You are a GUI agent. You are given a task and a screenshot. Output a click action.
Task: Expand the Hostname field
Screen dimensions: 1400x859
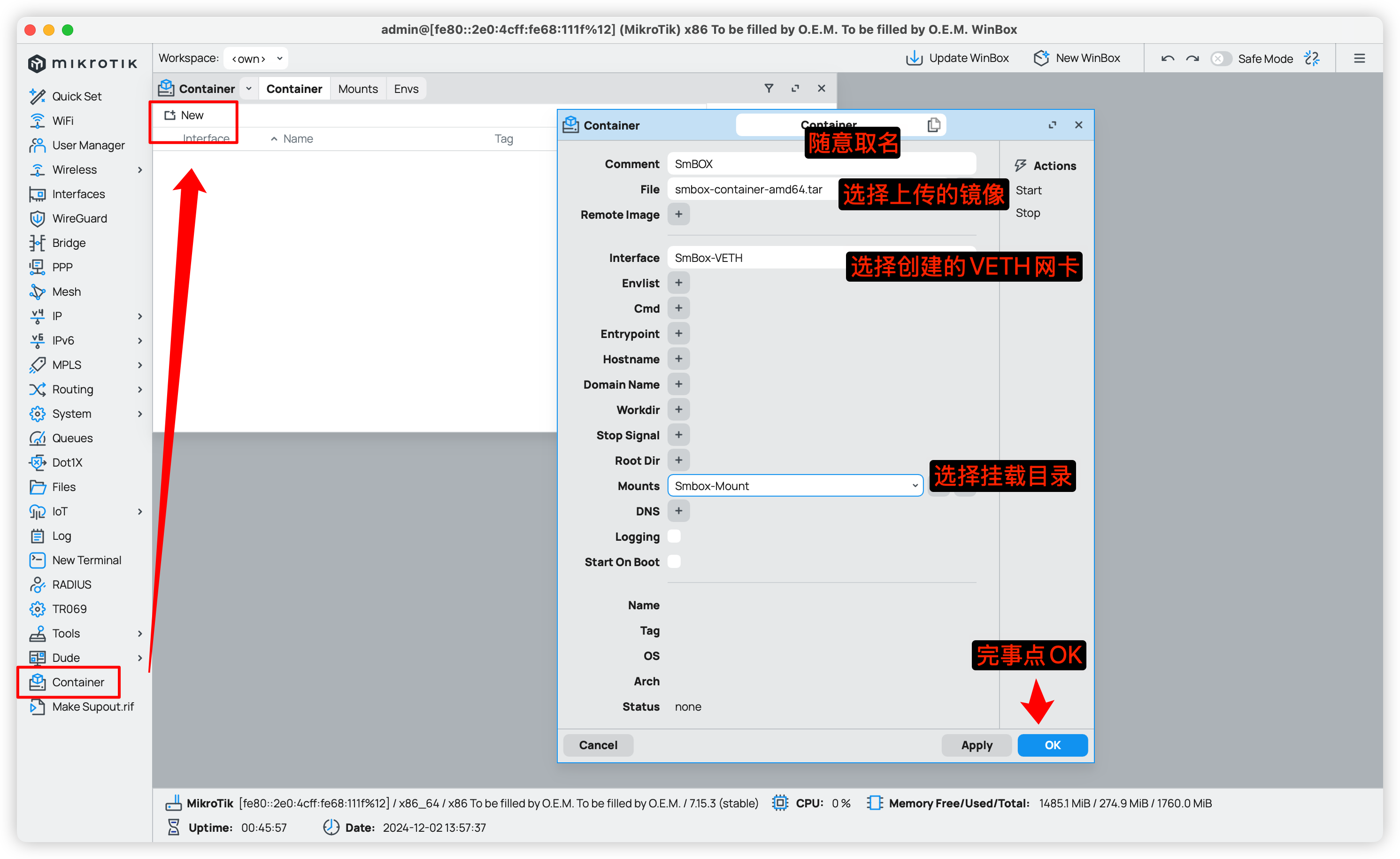coord(678,359)
